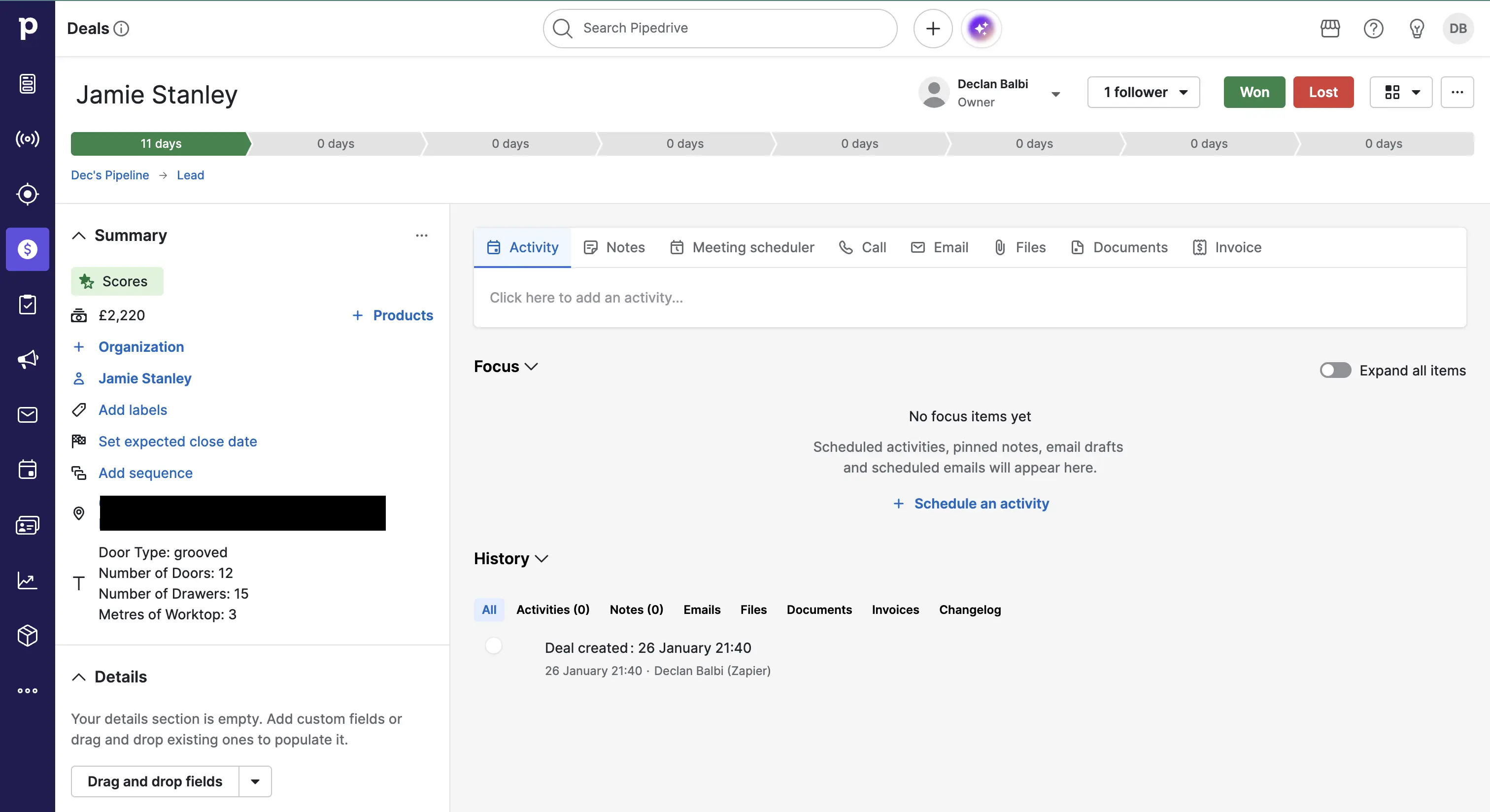Open the Calendar from the sidebar
Image resolution: width=1490 pixels, height=812 pixels.
pyautogui.click(x=27, y=470)
